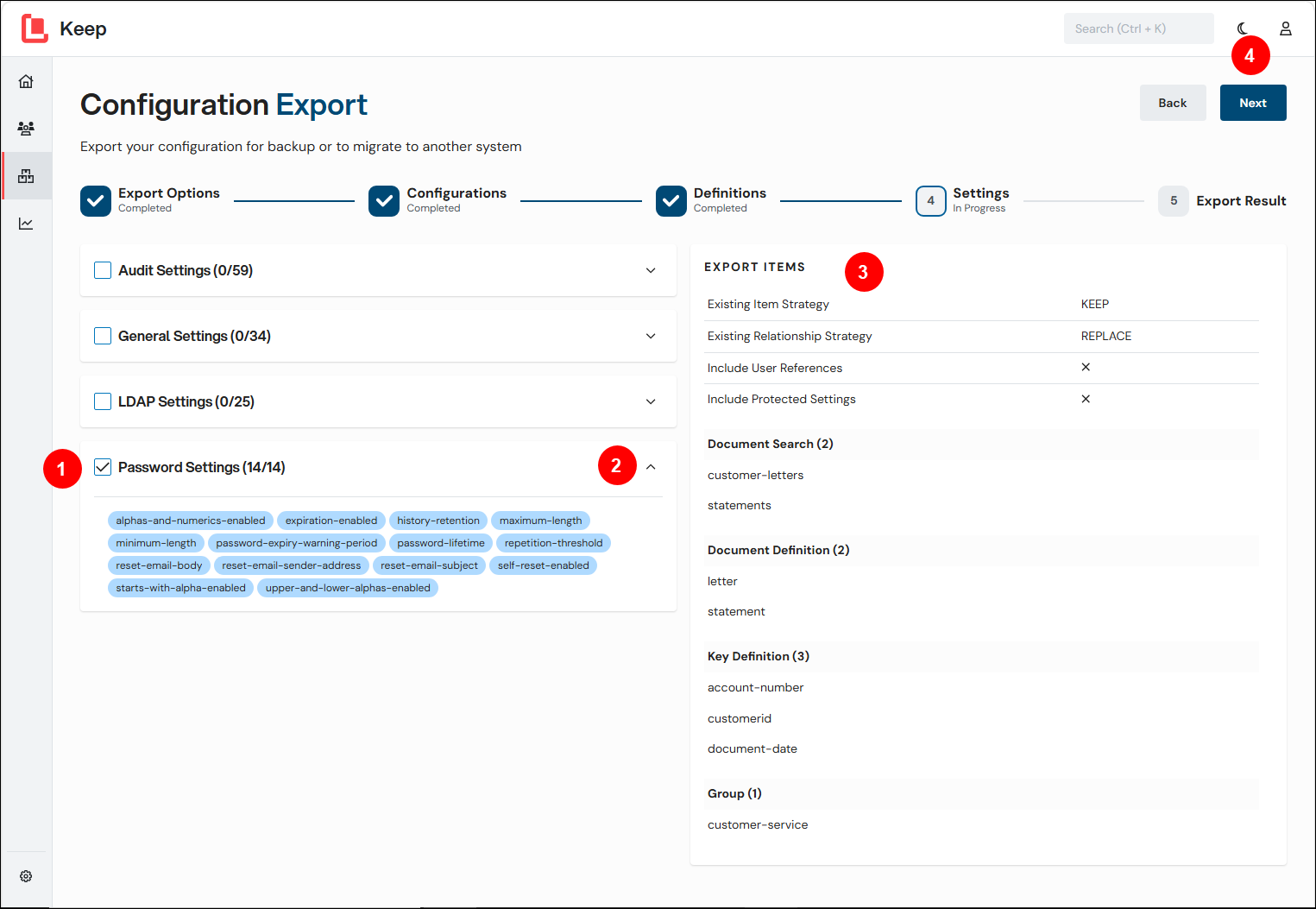1316x909 pixels.
Task: Click the Definitions completed checkmark step
Action: 671,201
